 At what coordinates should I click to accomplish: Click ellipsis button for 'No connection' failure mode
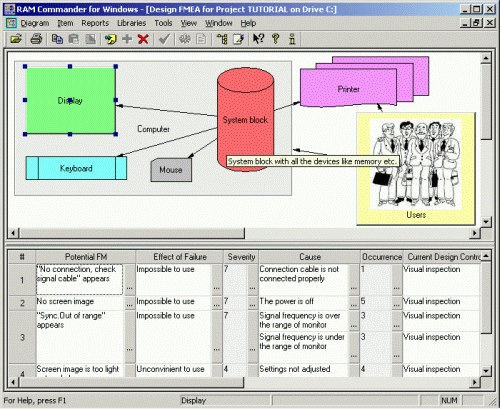coord(130,280)
